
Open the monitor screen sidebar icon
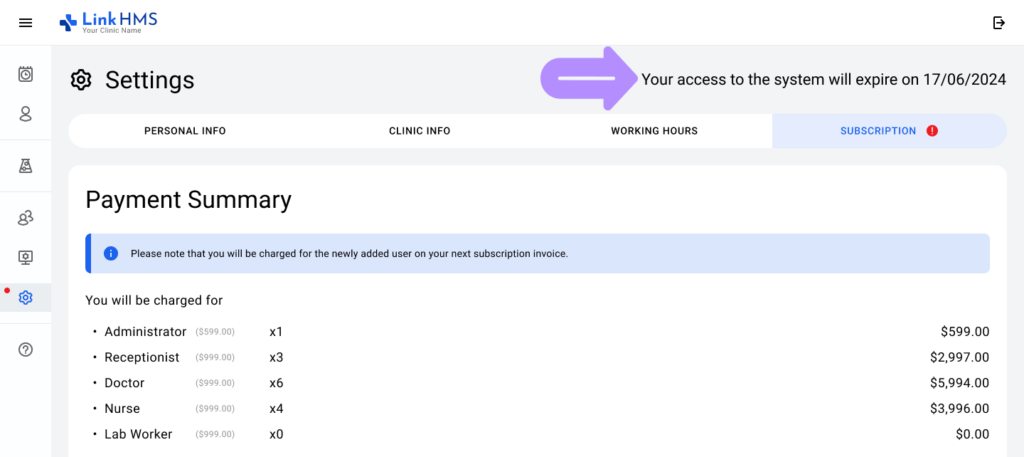pos(25,258)
